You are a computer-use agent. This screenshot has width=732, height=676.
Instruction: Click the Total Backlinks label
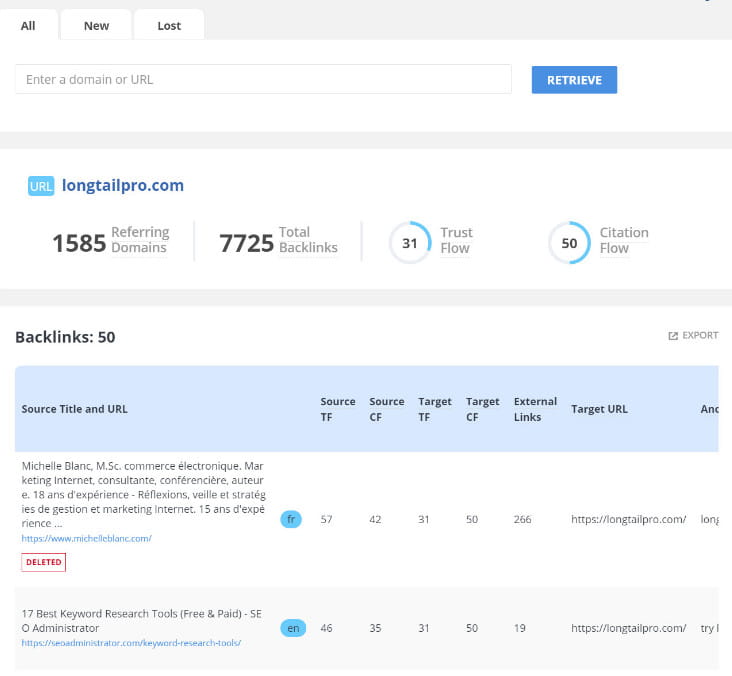point(307,240)
